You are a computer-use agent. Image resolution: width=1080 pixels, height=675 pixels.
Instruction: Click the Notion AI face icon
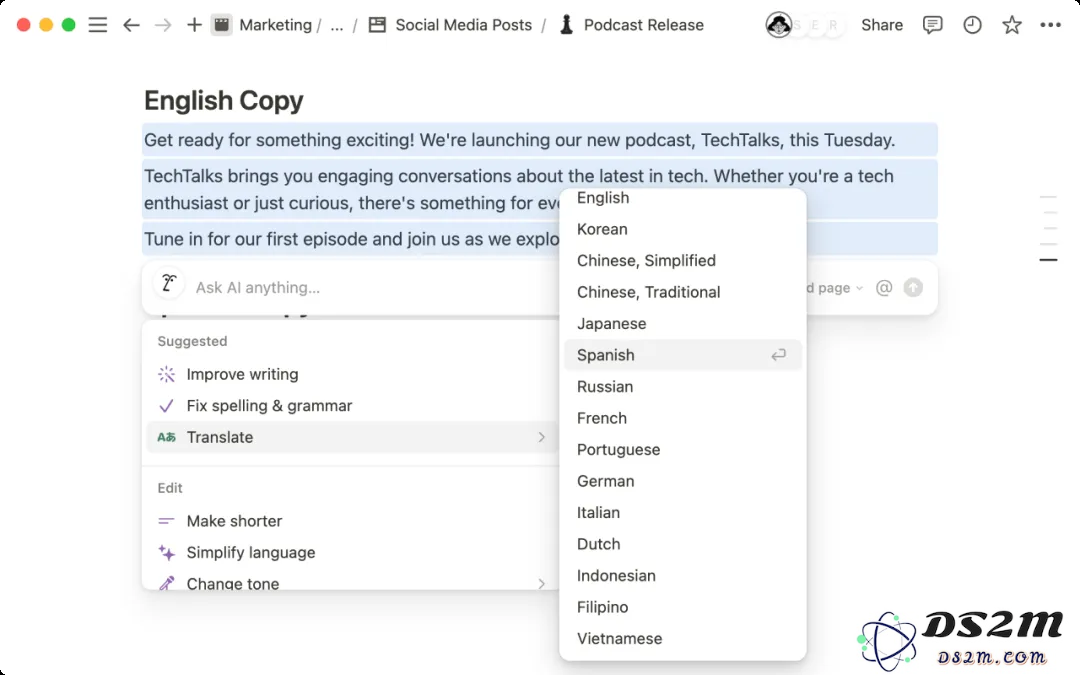tap(169, 283)
